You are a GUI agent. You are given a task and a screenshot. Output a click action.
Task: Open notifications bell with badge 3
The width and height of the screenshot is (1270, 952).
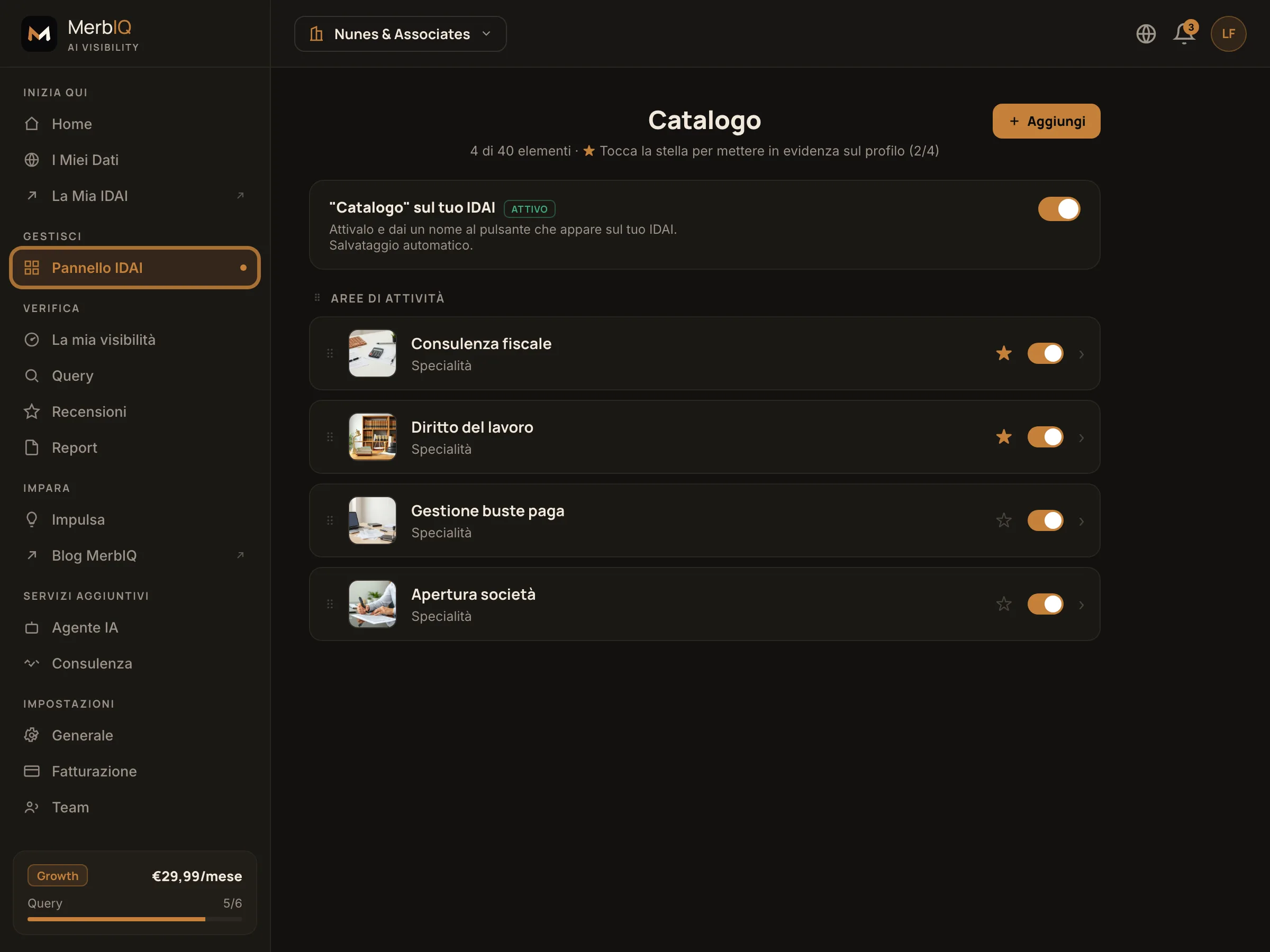click(1184, 33)
